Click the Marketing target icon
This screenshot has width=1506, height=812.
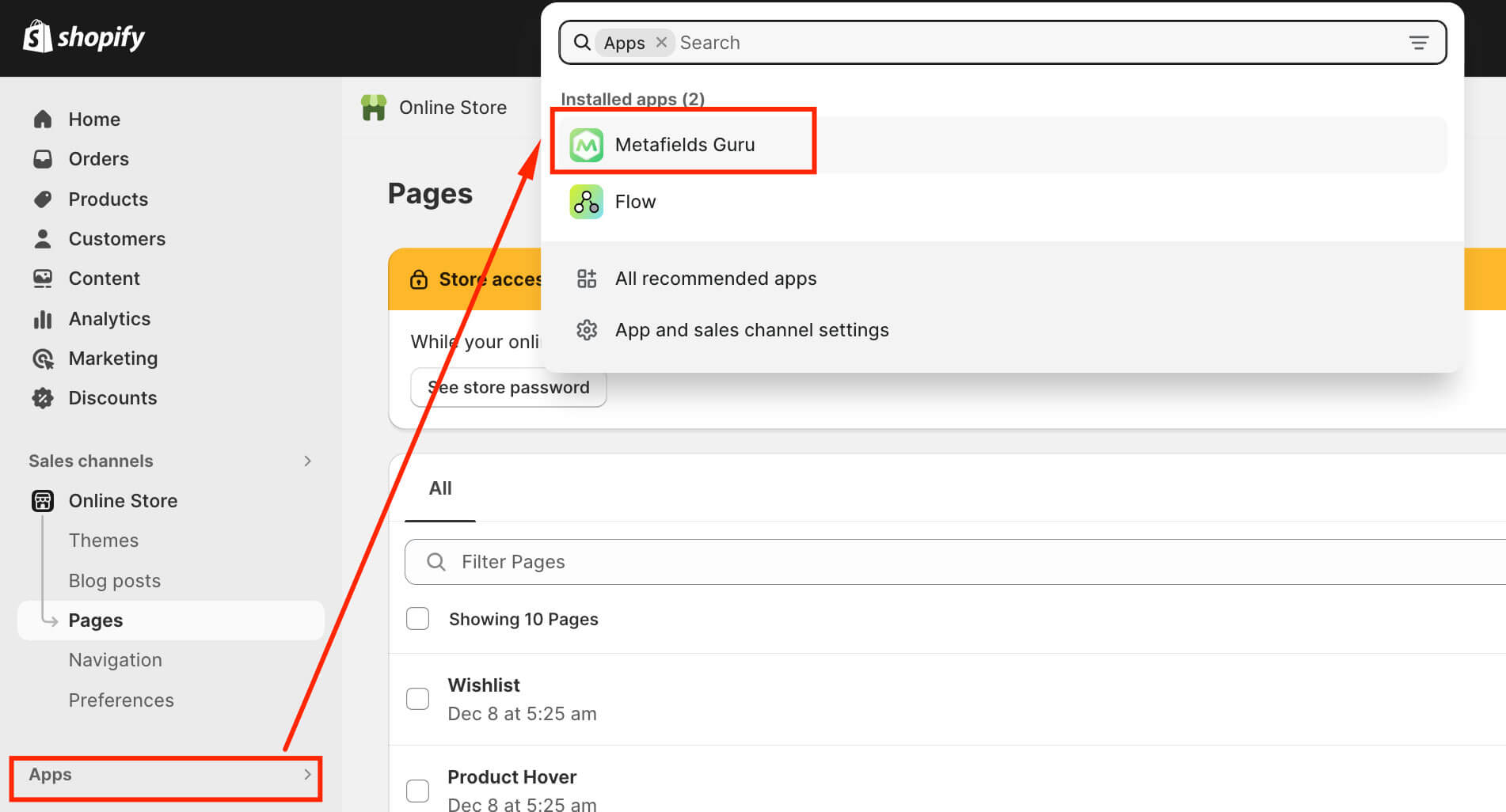point(43,359)
